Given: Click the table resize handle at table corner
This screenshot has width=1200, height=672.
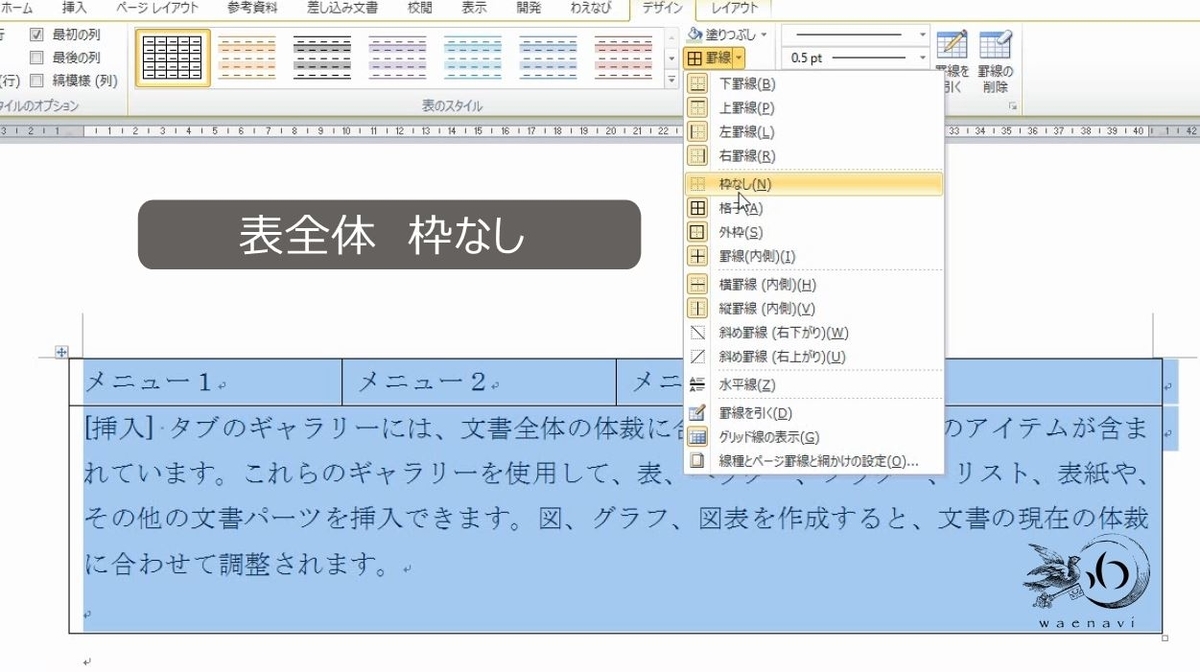Looking at the screenshot, I should pos(1165,637).
